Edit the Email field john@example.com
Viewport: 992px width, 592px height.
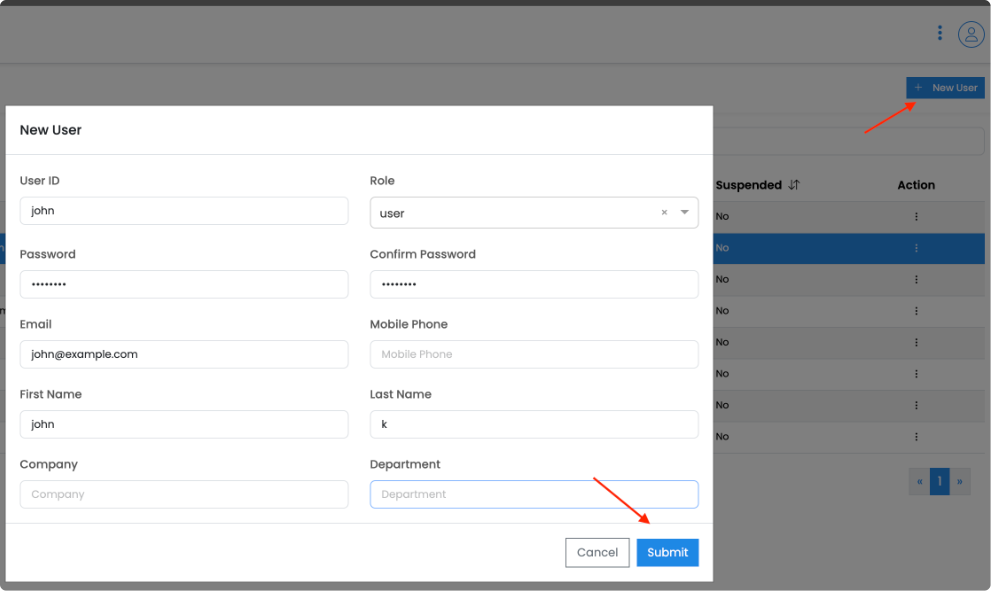click(x=184, y=354)
